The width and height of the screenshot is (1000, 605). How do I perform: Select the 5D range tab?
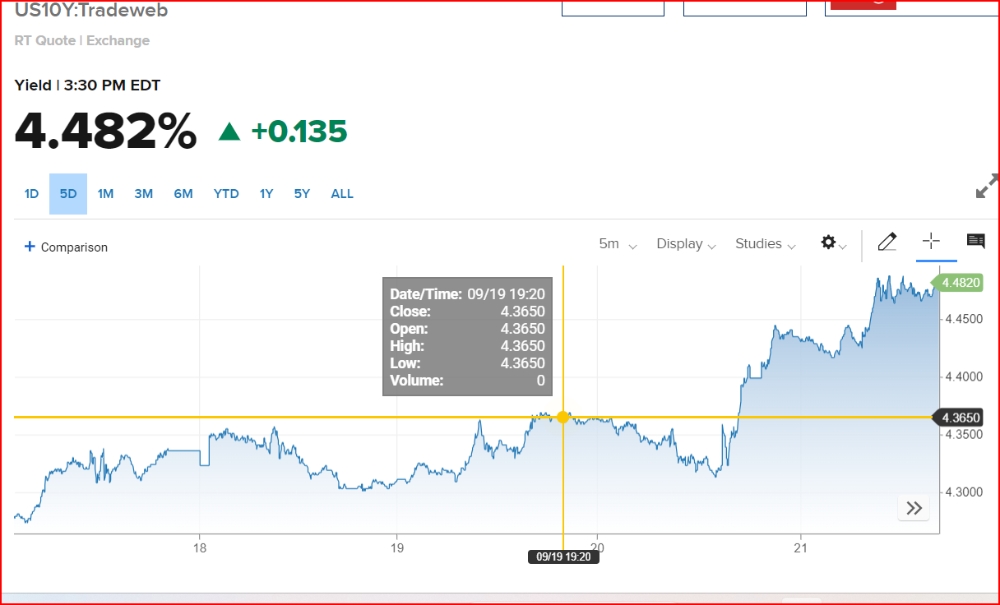pyautogui.click(x=68, y=194)
